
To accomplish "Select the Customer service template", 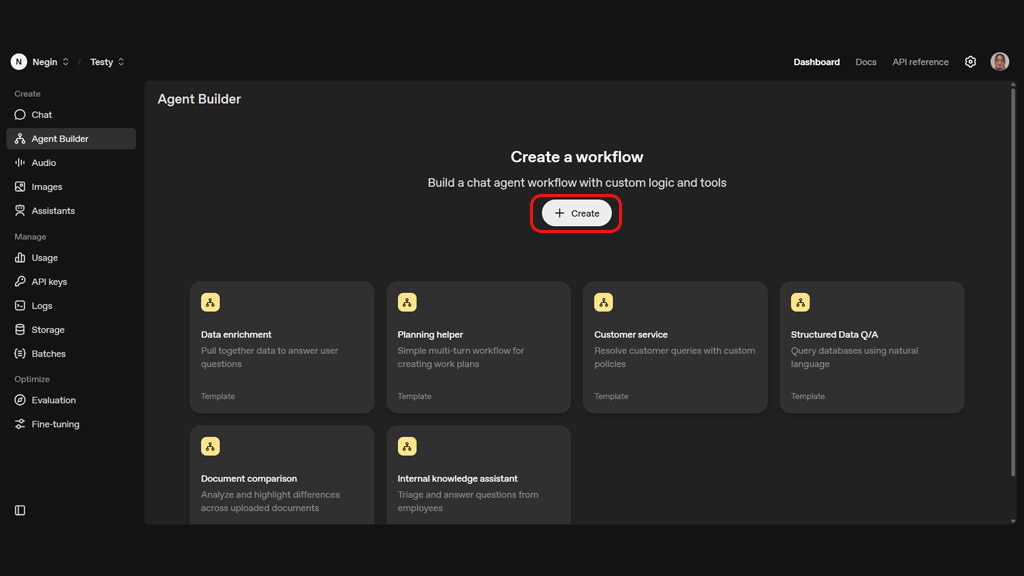I will (675, 347).
